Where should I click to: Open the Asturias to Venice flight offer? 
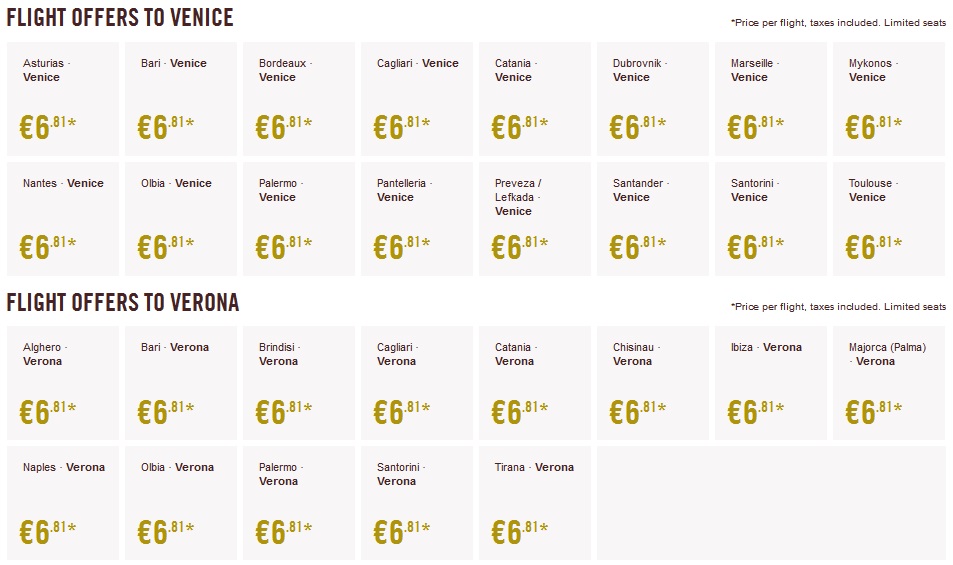(x=62, y=98)
